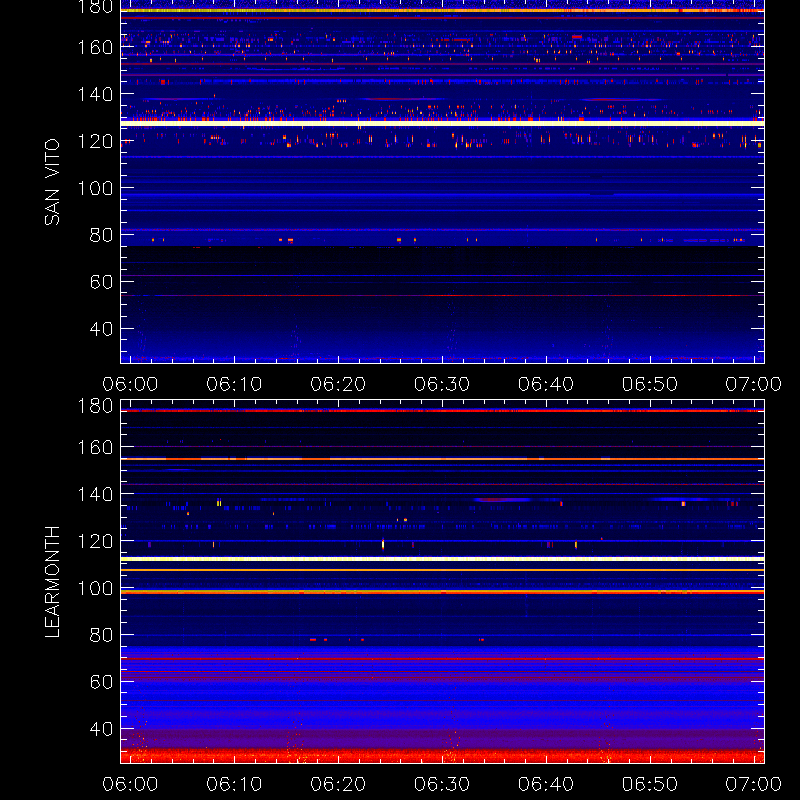The height and width of the screenshot is (800, 800).
Task: Click 07:00 time label under Learmonth plot
Action: [754, 784]
